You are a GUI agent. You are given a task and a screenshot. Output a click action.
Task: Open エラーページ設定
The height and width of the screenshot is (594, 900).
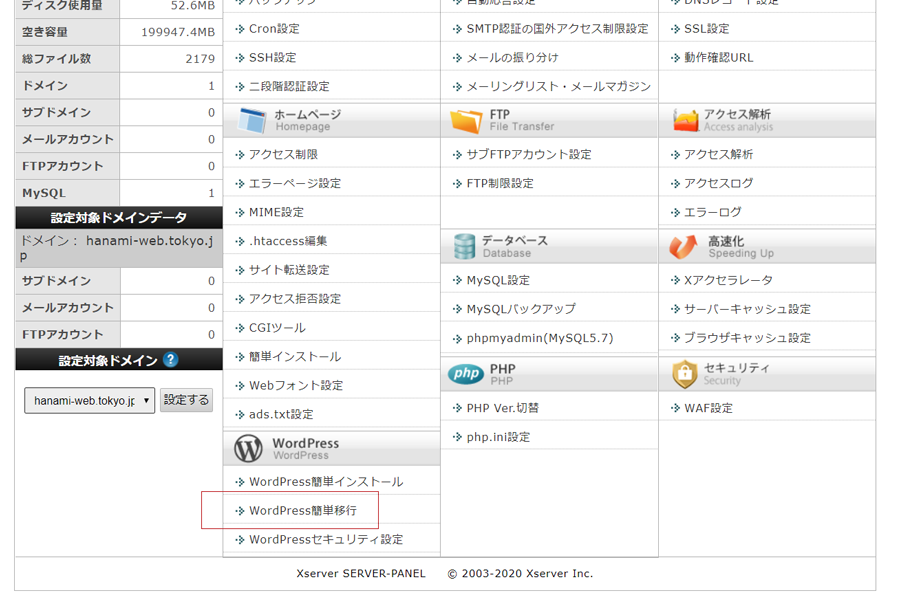point(295,183)
